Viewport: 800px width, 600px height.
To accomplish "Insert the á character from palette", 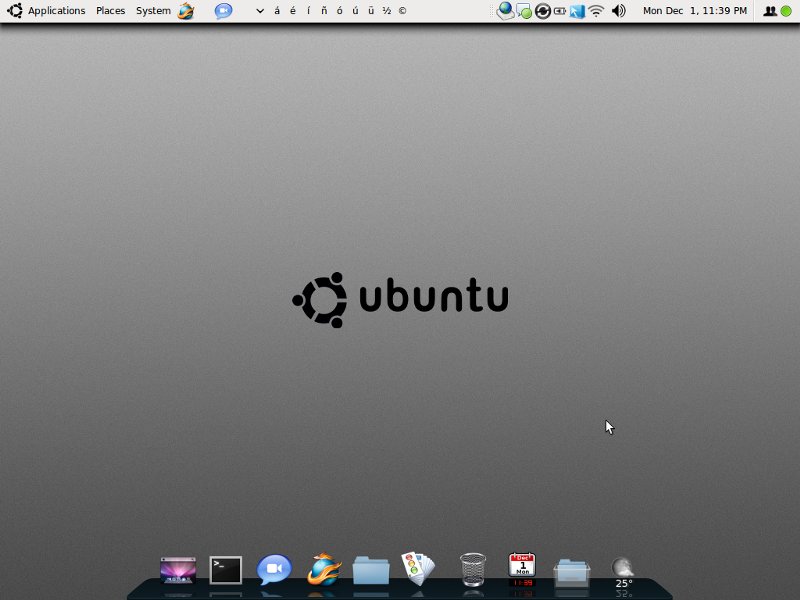I will click(277, 11).
